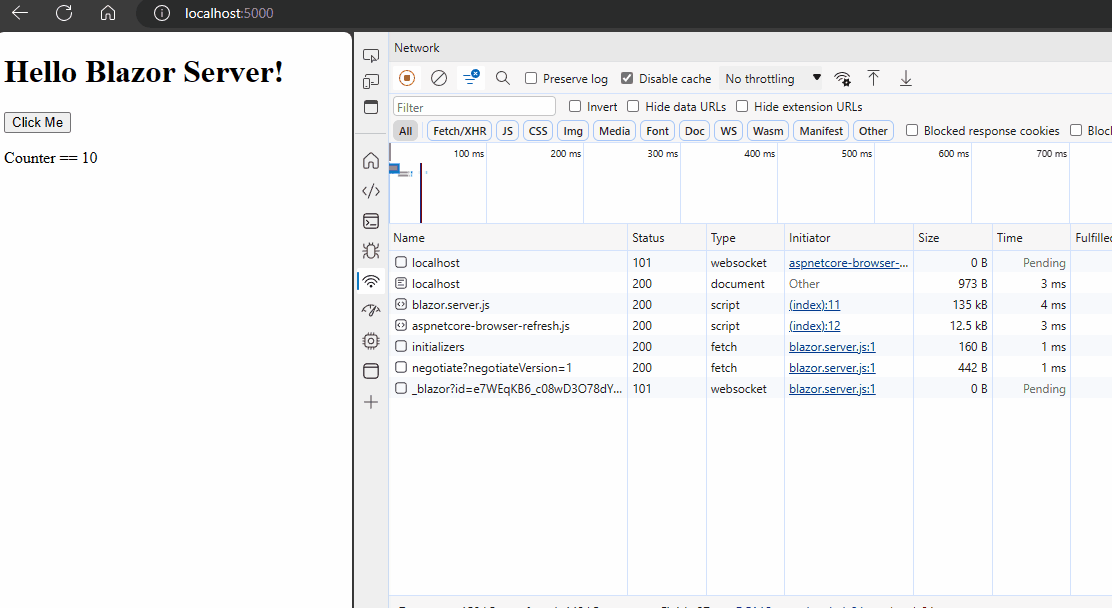
Task: Open the No throttling dropdown
Action: [x=771, y=78]
